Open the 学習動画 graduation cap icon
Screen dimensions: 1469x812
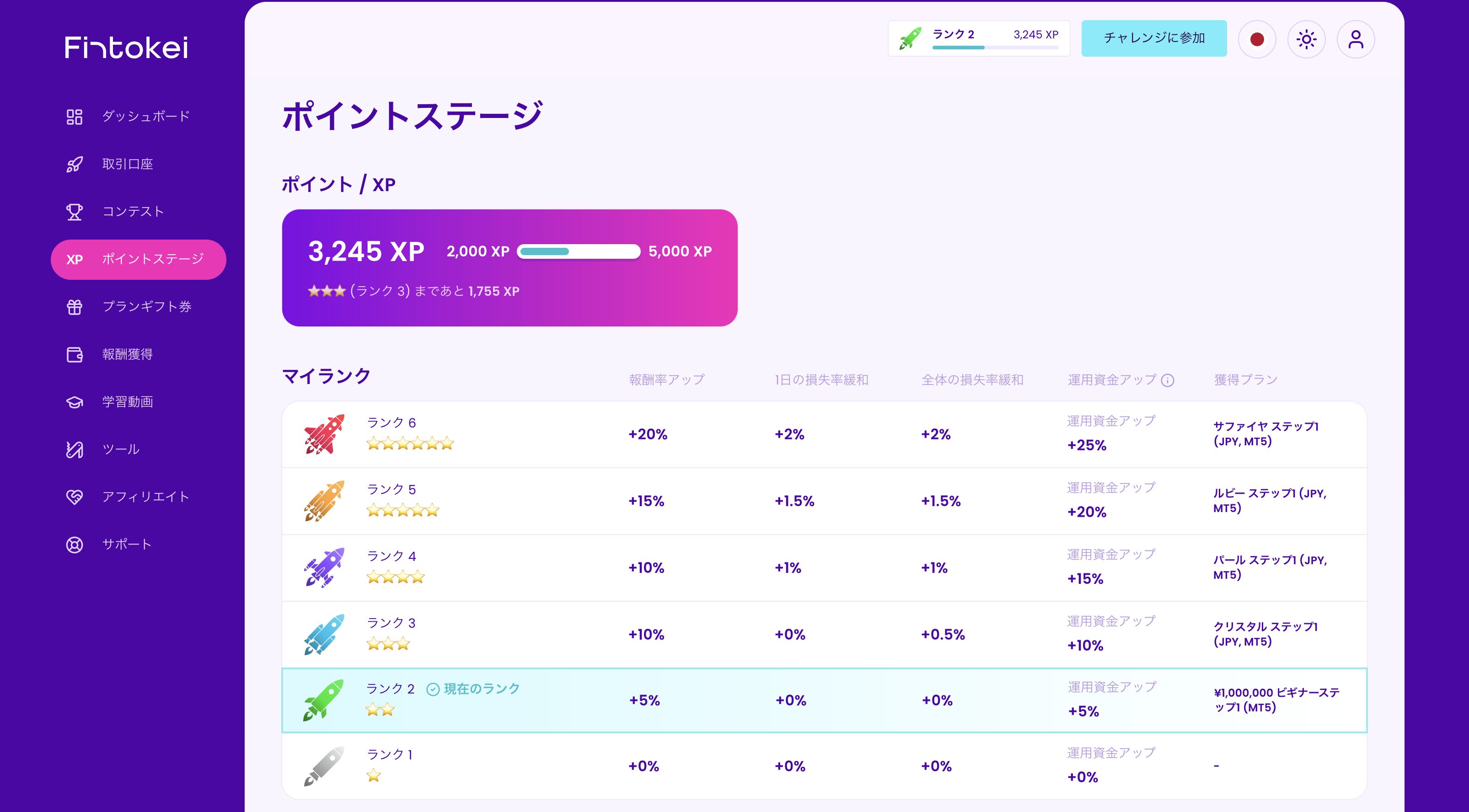point(74,402)
